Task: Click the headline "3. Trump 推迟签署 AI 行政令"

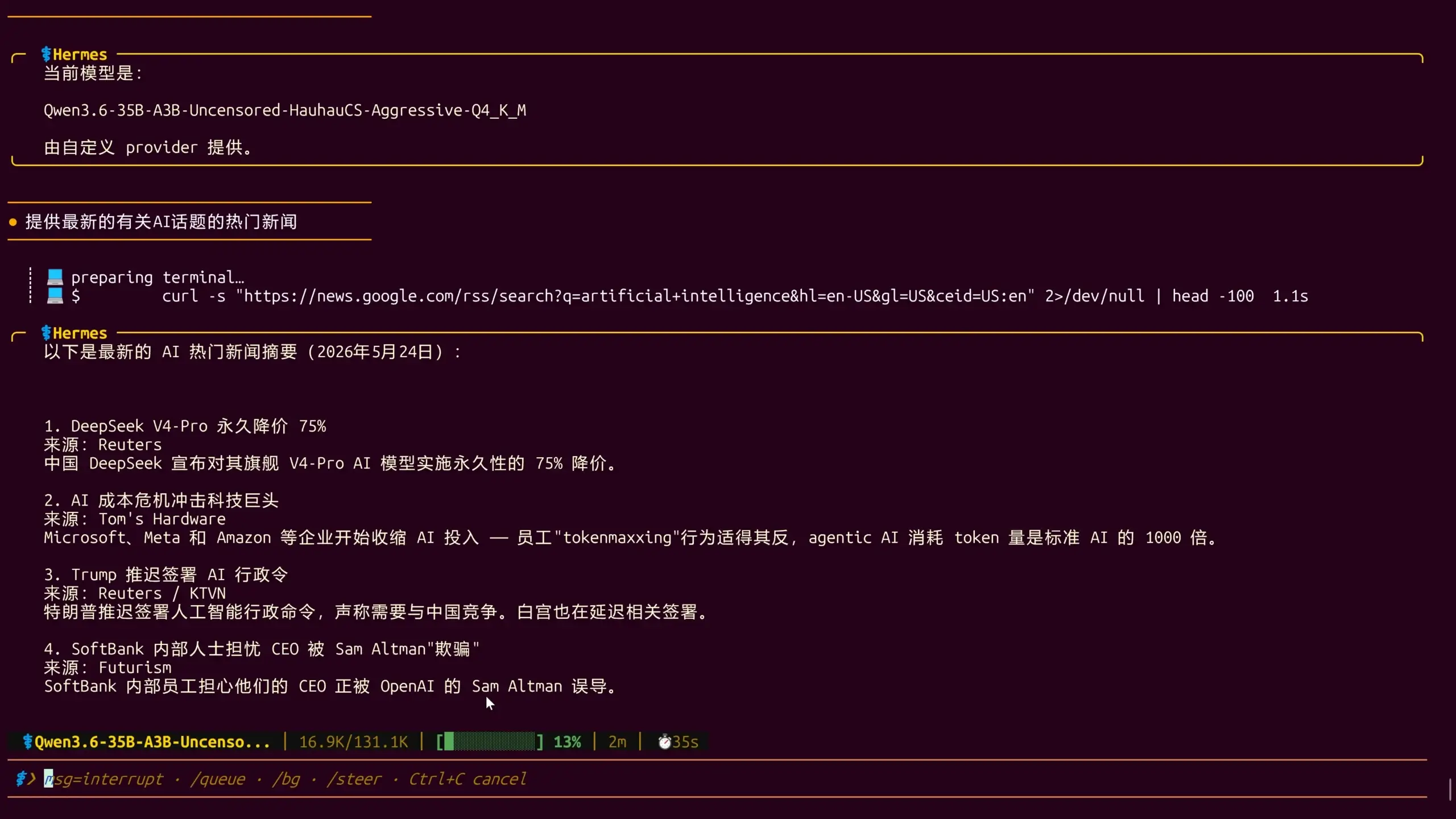Action: click(x=166, y=574)
